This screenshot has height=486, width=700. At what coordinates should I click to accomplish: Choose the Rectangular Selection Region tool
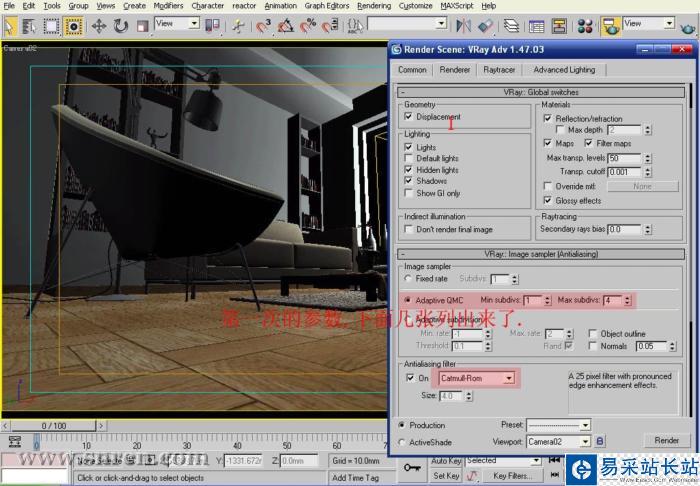coord(51,27)
